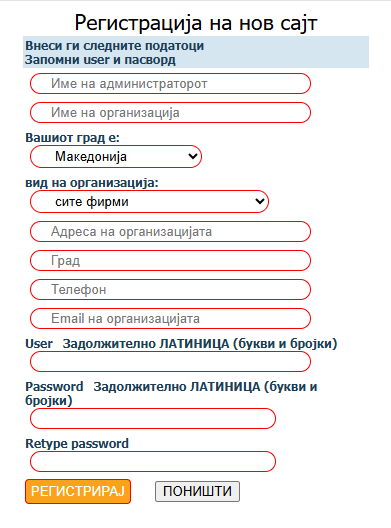Click the Retype password input field
This screenshot has height=528, width=391.
click(x=153, y=462)
